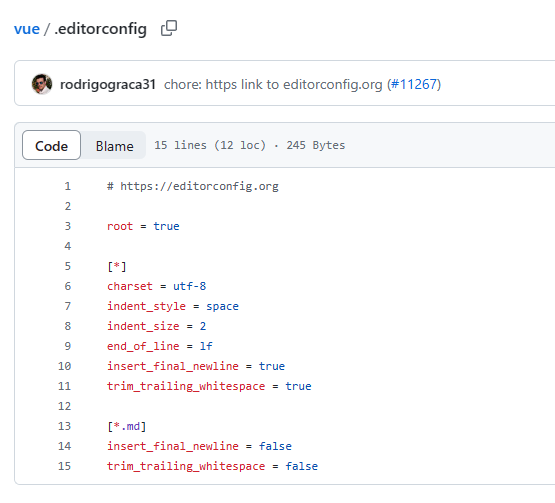
Task: Open rodrigograca31's avatar profile picture
Action: point(42,84)
